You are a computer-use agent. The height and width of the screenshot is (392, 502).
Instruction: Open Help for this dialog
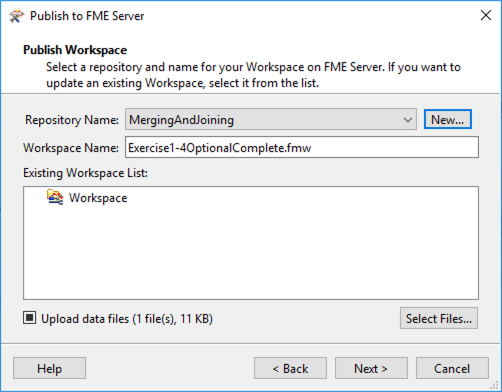[49, 368]
